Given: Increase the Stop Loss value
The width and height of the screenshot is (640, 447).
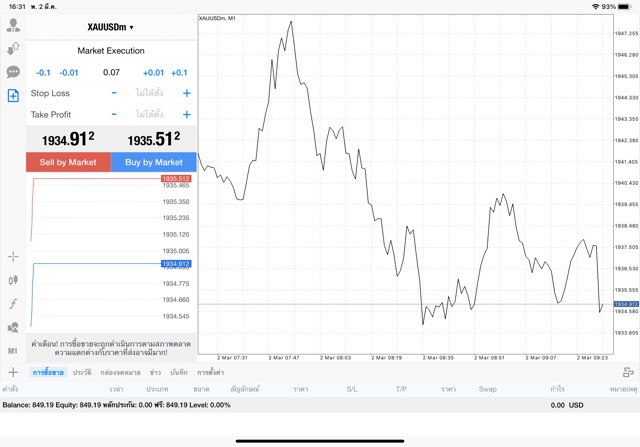Looking at the screenshot, I should coord(186,93).
